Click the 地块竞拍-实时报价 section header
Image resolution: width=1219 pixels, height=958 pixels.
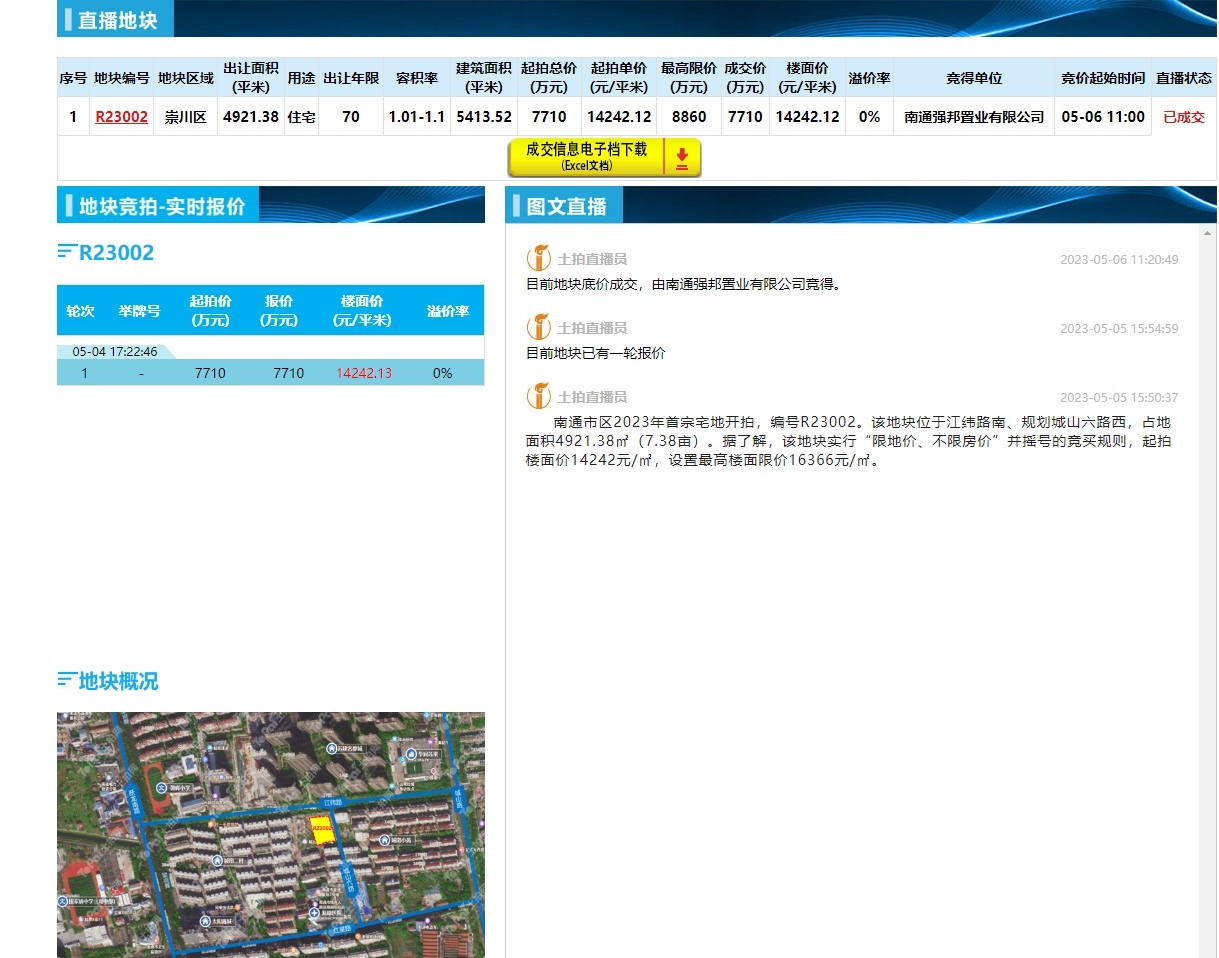point(161,206)
